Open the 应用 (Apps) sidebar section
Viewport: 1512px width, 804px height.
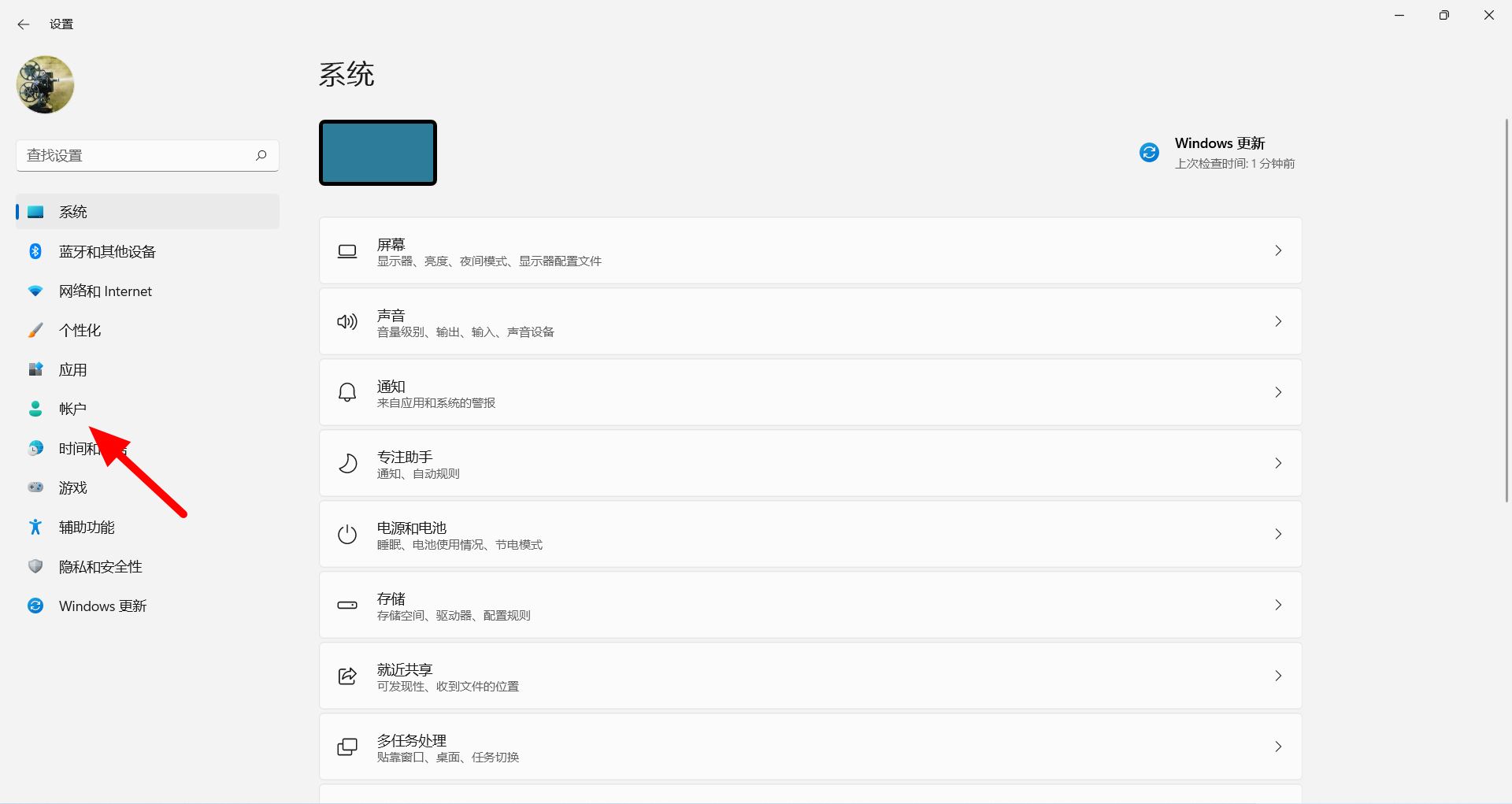coord(73,369)
